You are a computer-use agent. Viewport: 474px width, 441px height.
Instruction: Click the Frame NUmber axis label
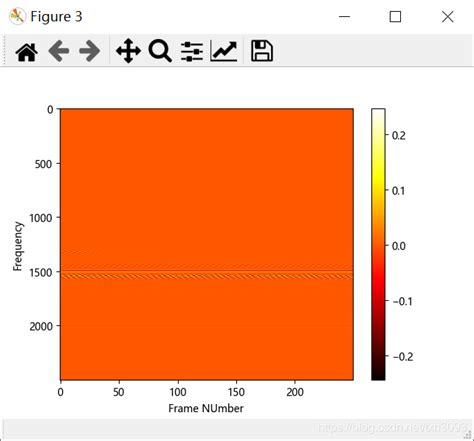click(206, 408)
